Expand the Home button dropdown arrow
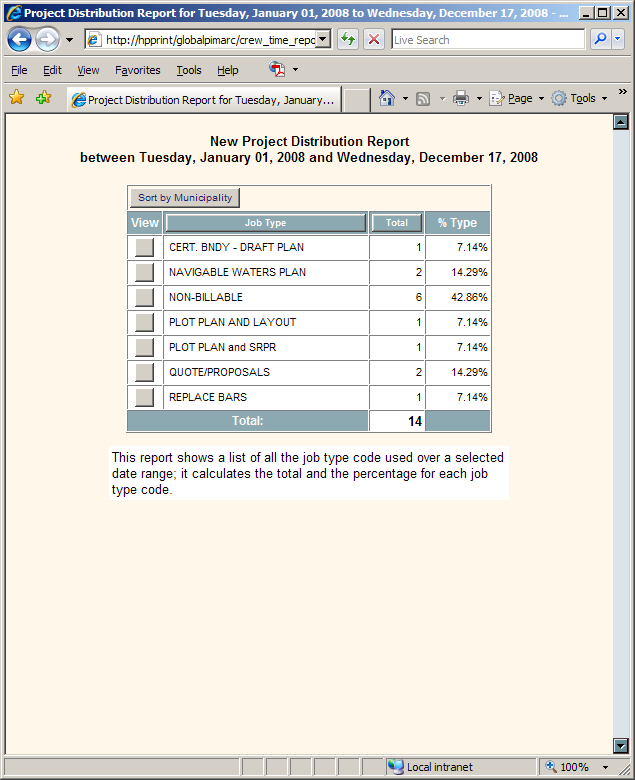The height and width of the screenshot is (780, 635). tap(405, 98)
